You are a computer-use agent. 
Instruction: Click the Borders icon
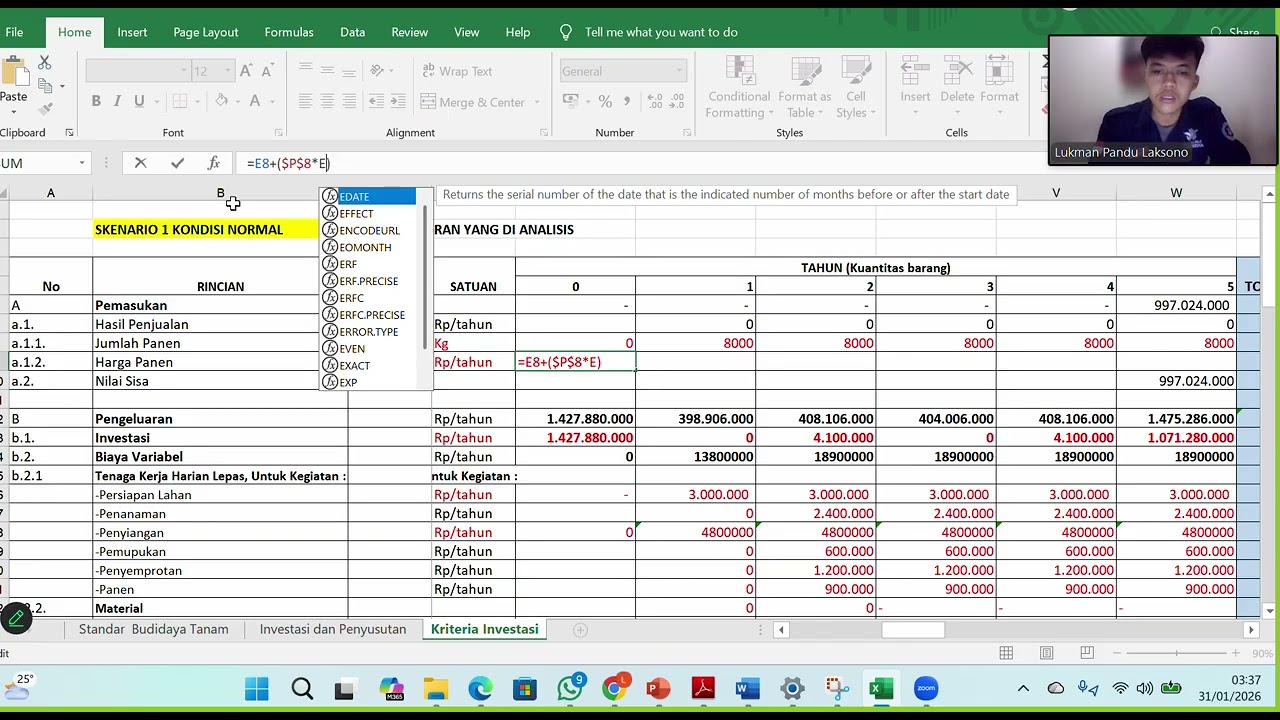(x=180, y=101)
